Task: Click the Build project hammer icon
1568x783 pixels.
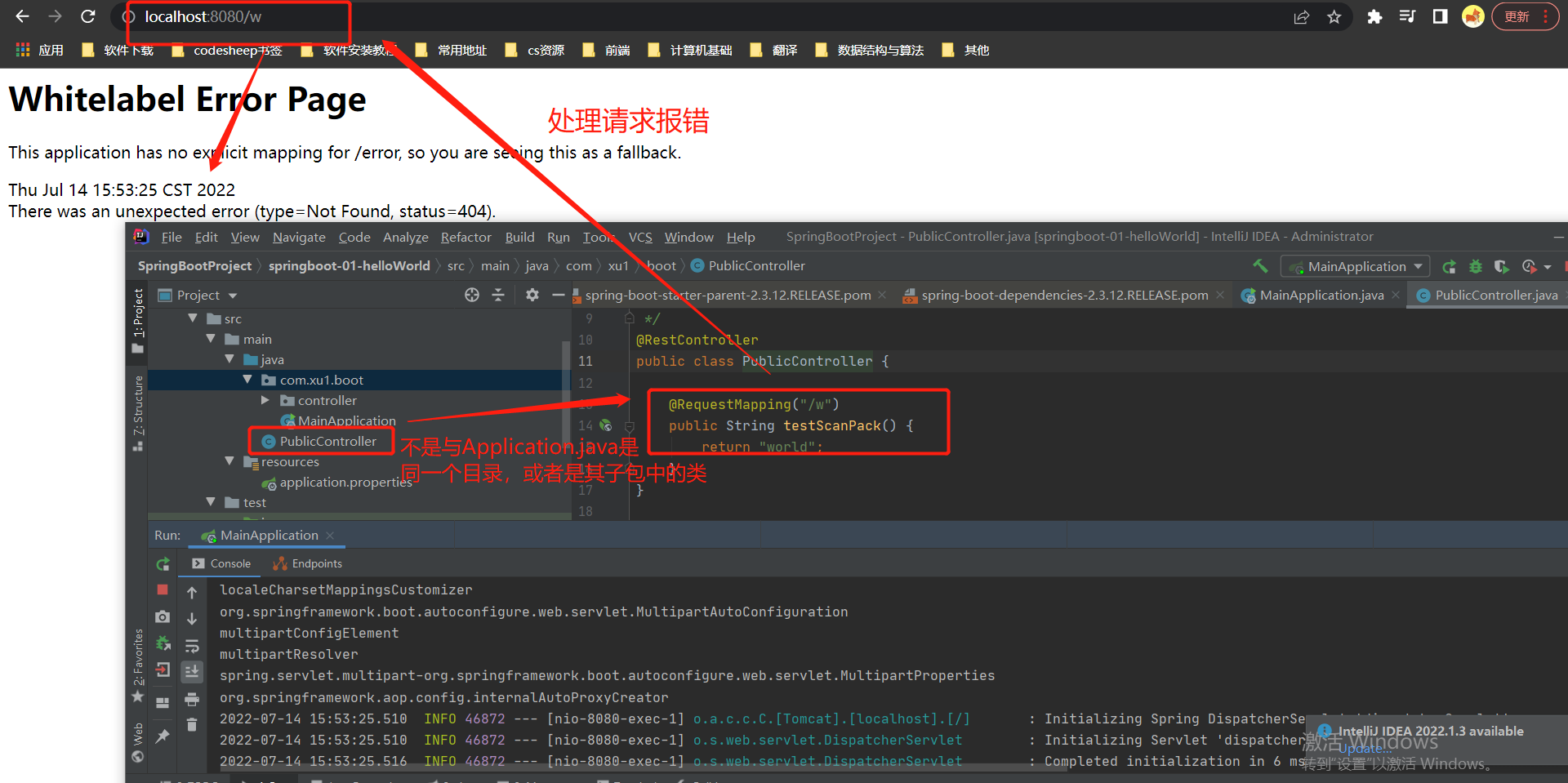Action: (1260, 266)
